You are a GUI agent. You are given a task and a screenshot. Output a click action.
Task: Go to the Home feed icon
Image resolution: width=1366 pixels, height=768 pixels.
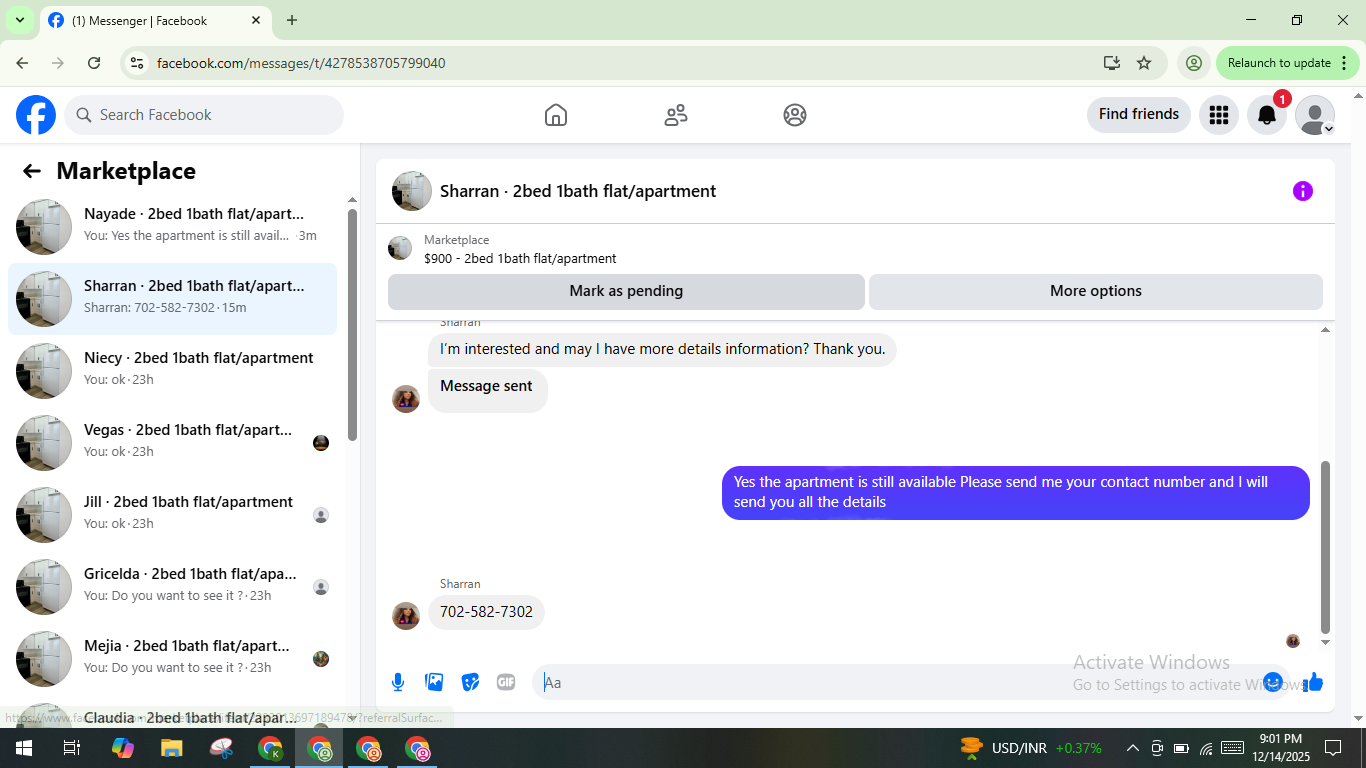(x=556, y=115)
